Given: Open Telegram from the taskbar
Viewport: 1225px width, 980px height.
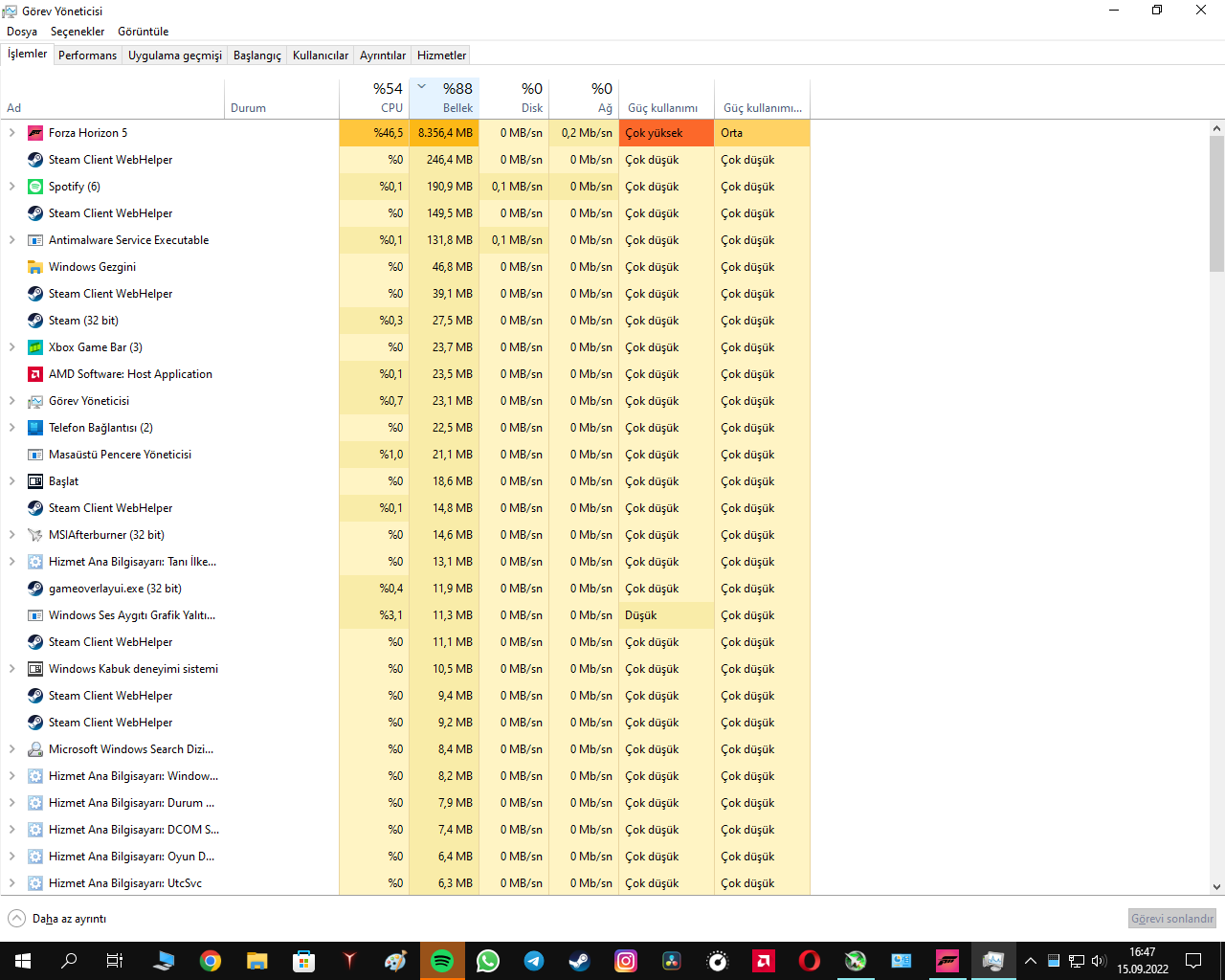Looking at the screenshot, I should tap(534, 961).
